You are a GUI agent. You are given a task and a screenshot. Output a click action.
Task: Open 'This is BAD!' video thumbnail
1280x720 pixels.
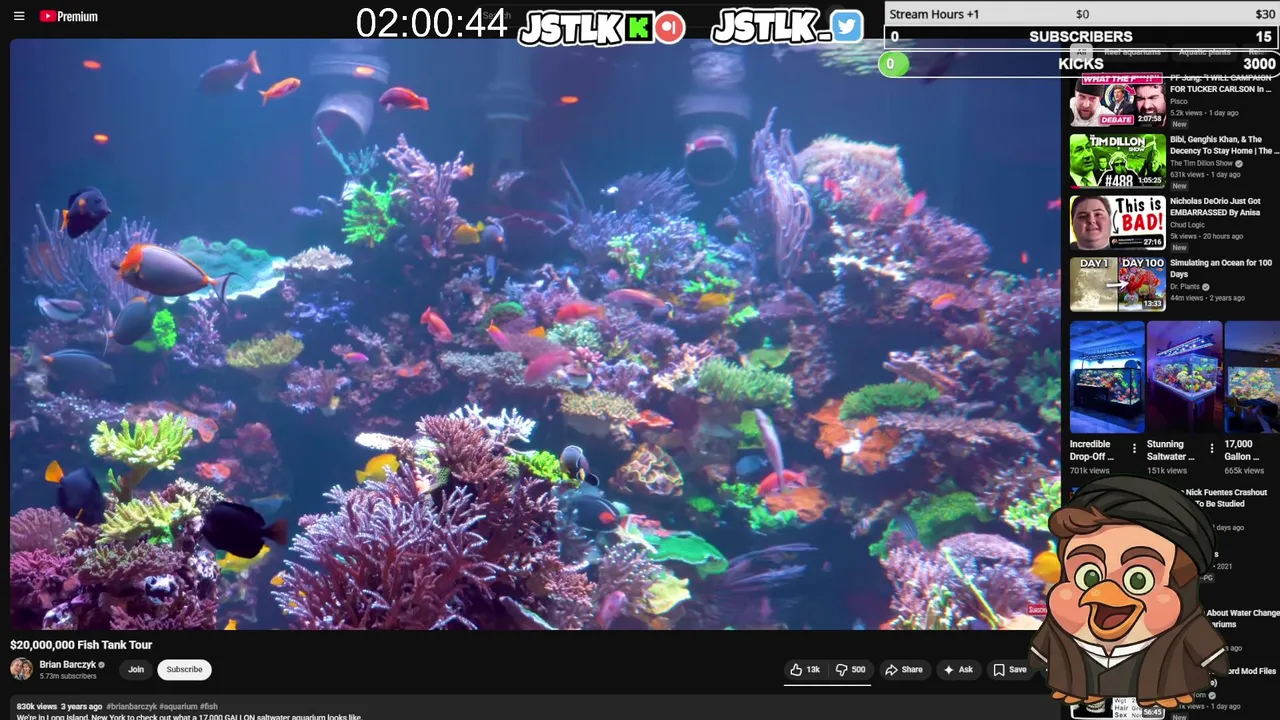(x=1117, y=222)
